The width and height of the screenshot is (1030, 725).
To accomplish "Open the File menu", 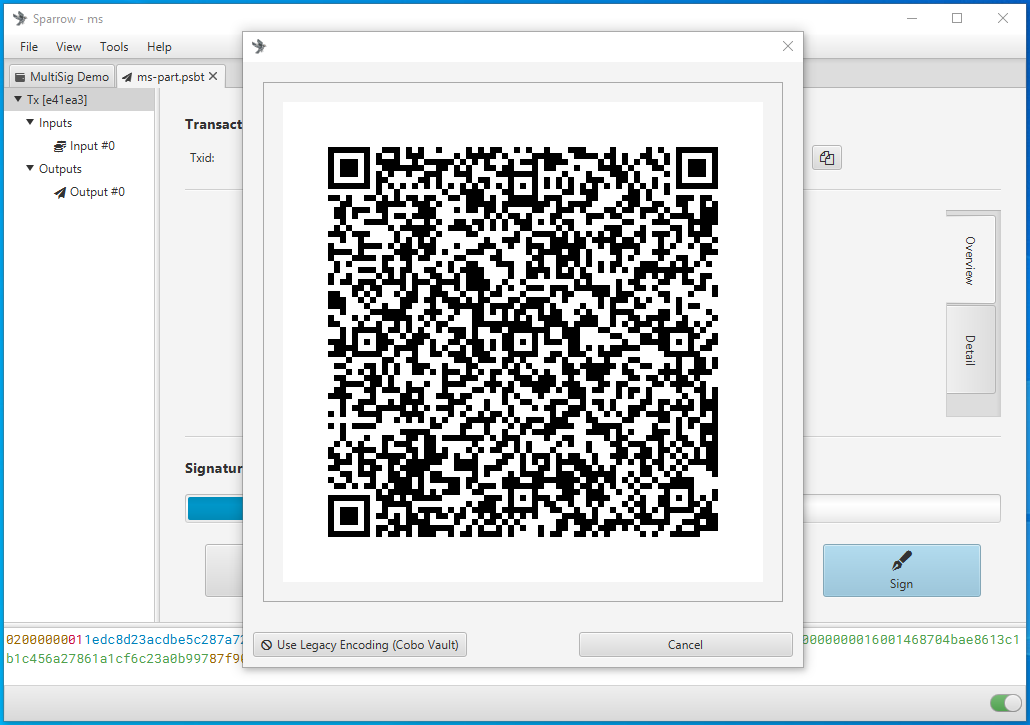I will pos(29,47).
